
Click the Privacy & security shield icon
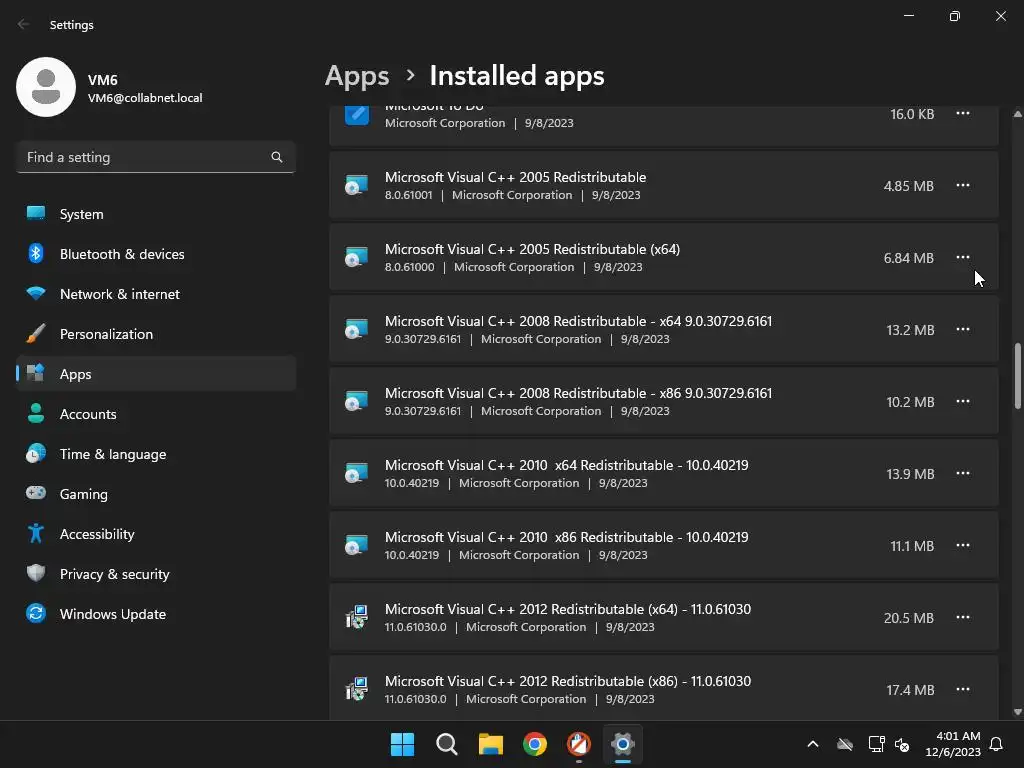36,574
